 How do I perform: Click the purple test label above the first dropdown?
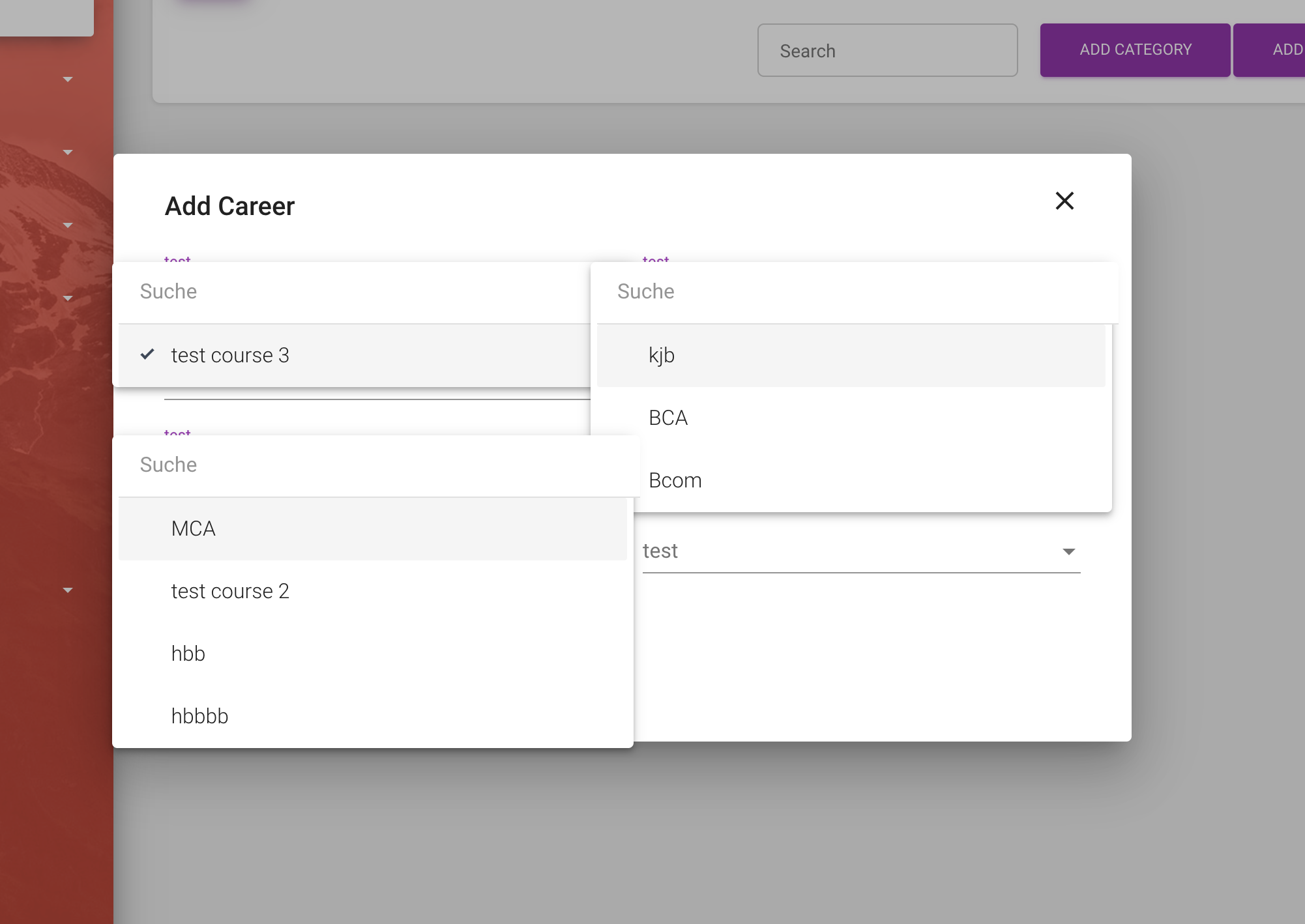tap(177, 261)
